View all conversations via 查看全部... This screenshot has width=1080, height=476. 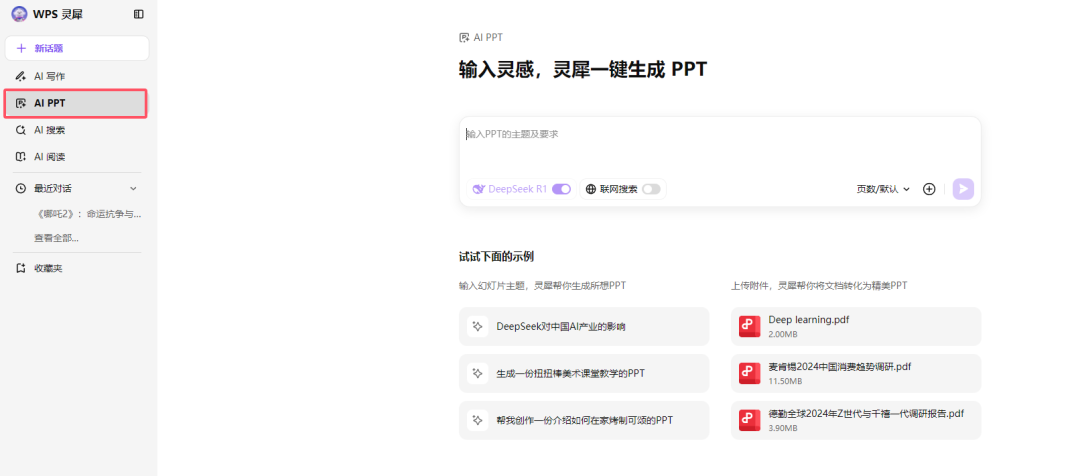pos(56,238)
